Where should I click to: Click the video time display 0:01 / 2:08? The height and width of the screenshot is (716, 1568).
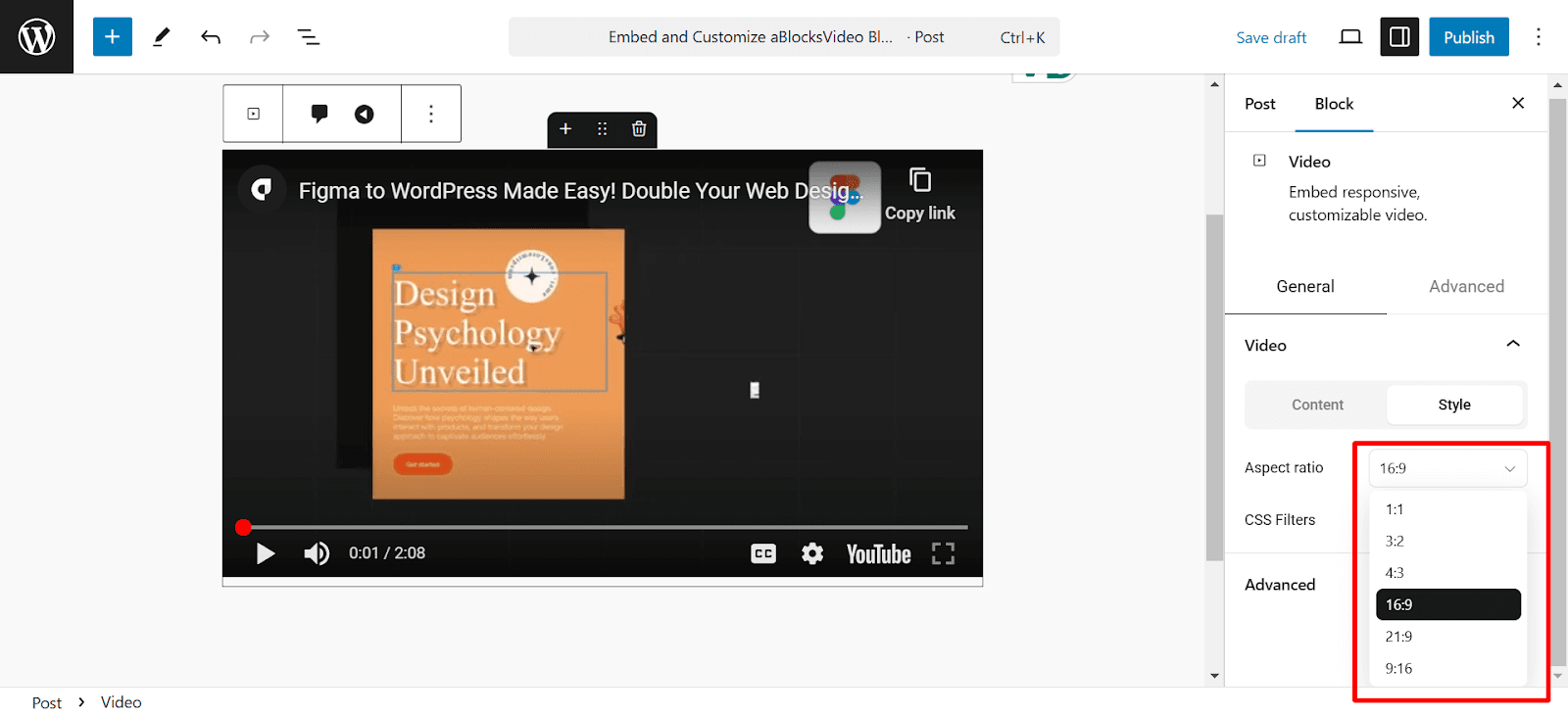[x=387, y=553]
